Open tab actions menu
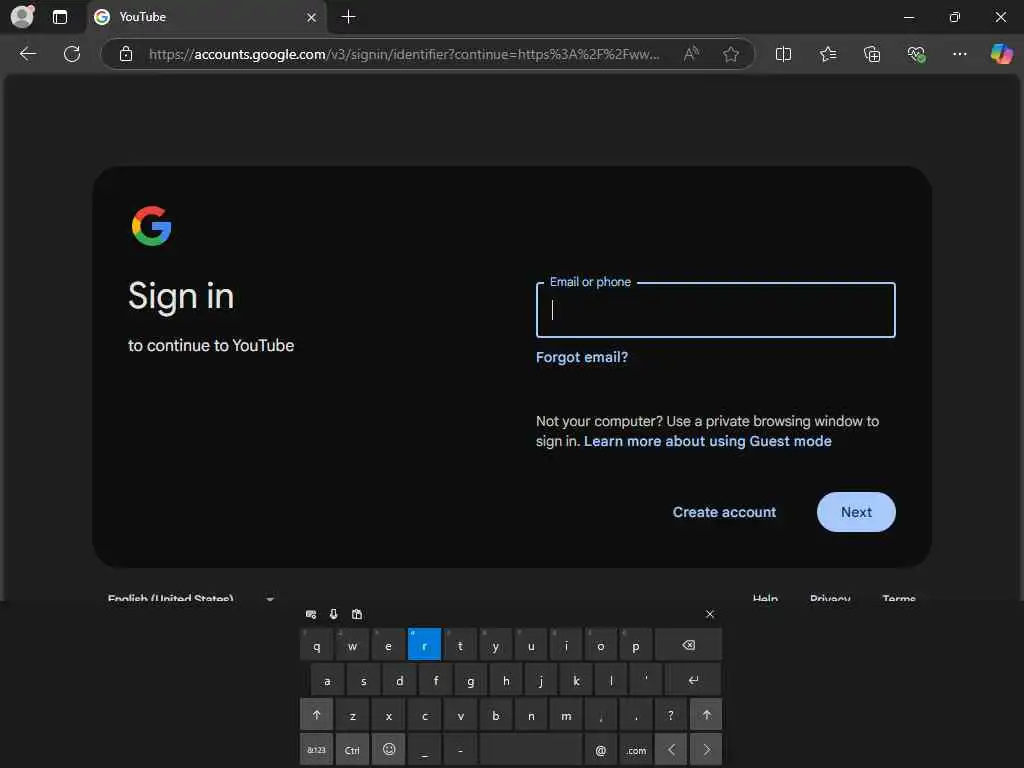The width and height of the screenshot is (1024, 768). point(59,17)
